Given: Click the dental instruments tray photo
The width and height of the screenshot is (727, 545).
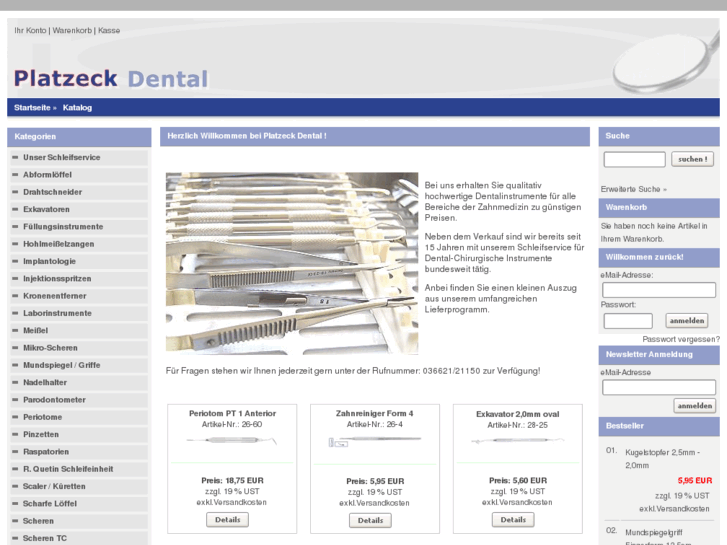Looking at the screenshot, I should click(292, 264).
